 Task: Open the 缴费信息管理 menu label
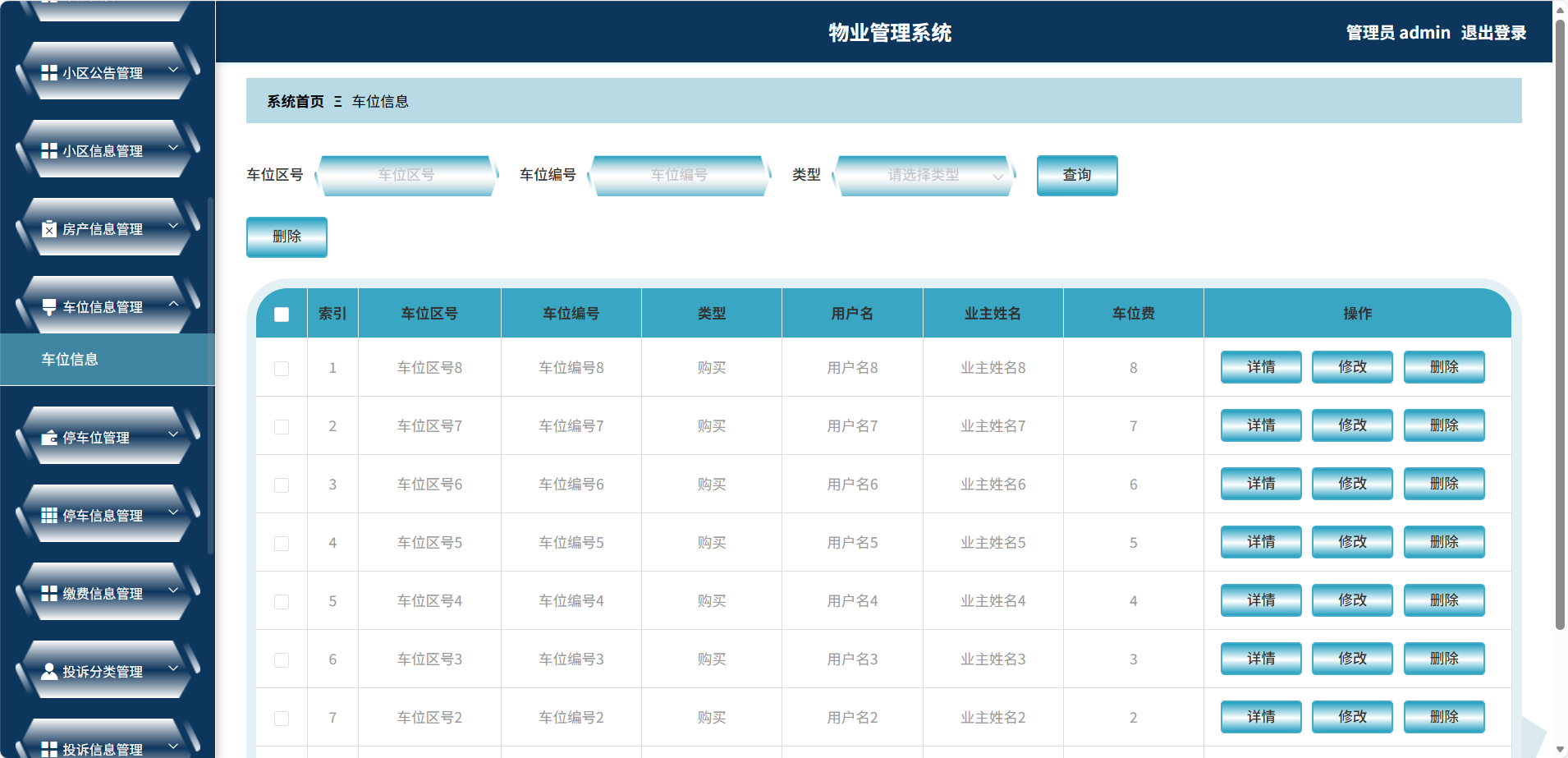(x=103, y=594)
